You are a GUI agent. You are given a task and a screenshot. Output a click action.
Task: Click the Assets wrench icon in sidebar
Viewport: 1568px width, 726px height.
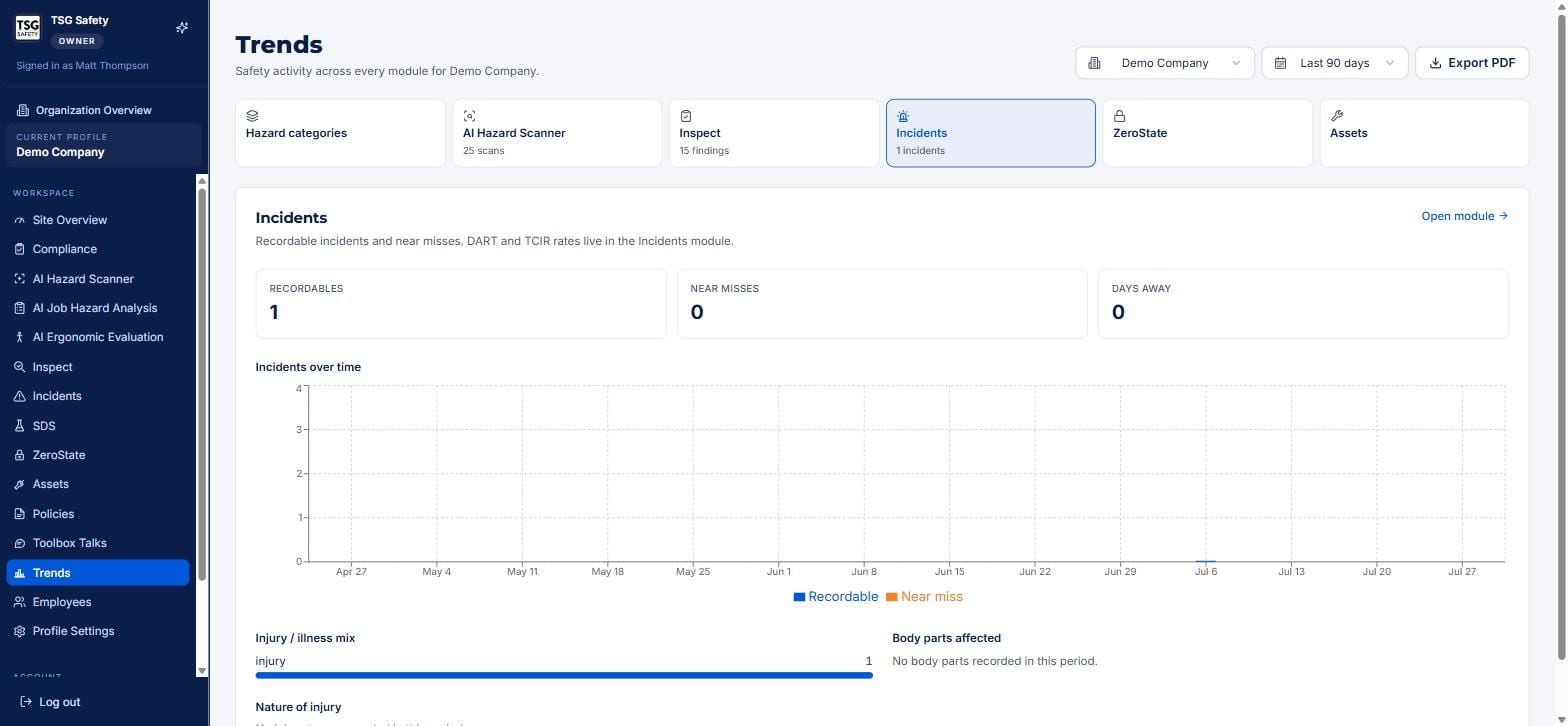tap(19, 484)
